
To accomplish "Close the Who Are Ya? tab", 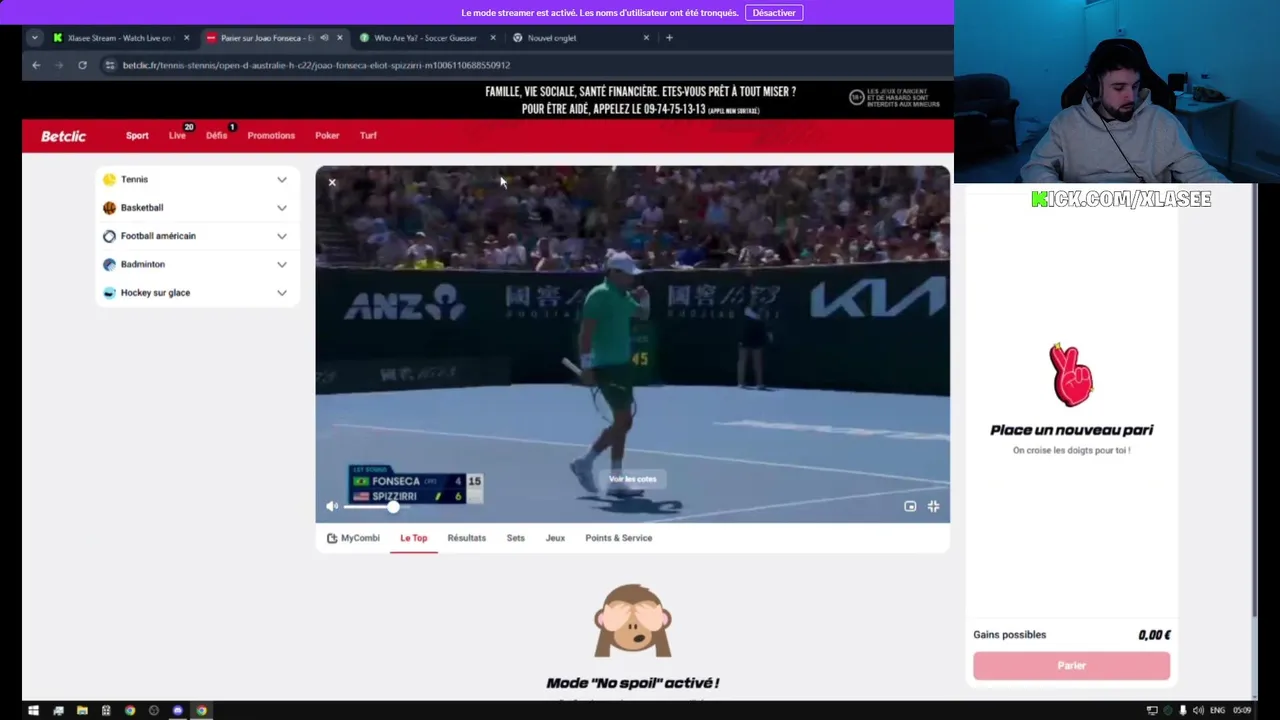I will (x=493, y=38).
